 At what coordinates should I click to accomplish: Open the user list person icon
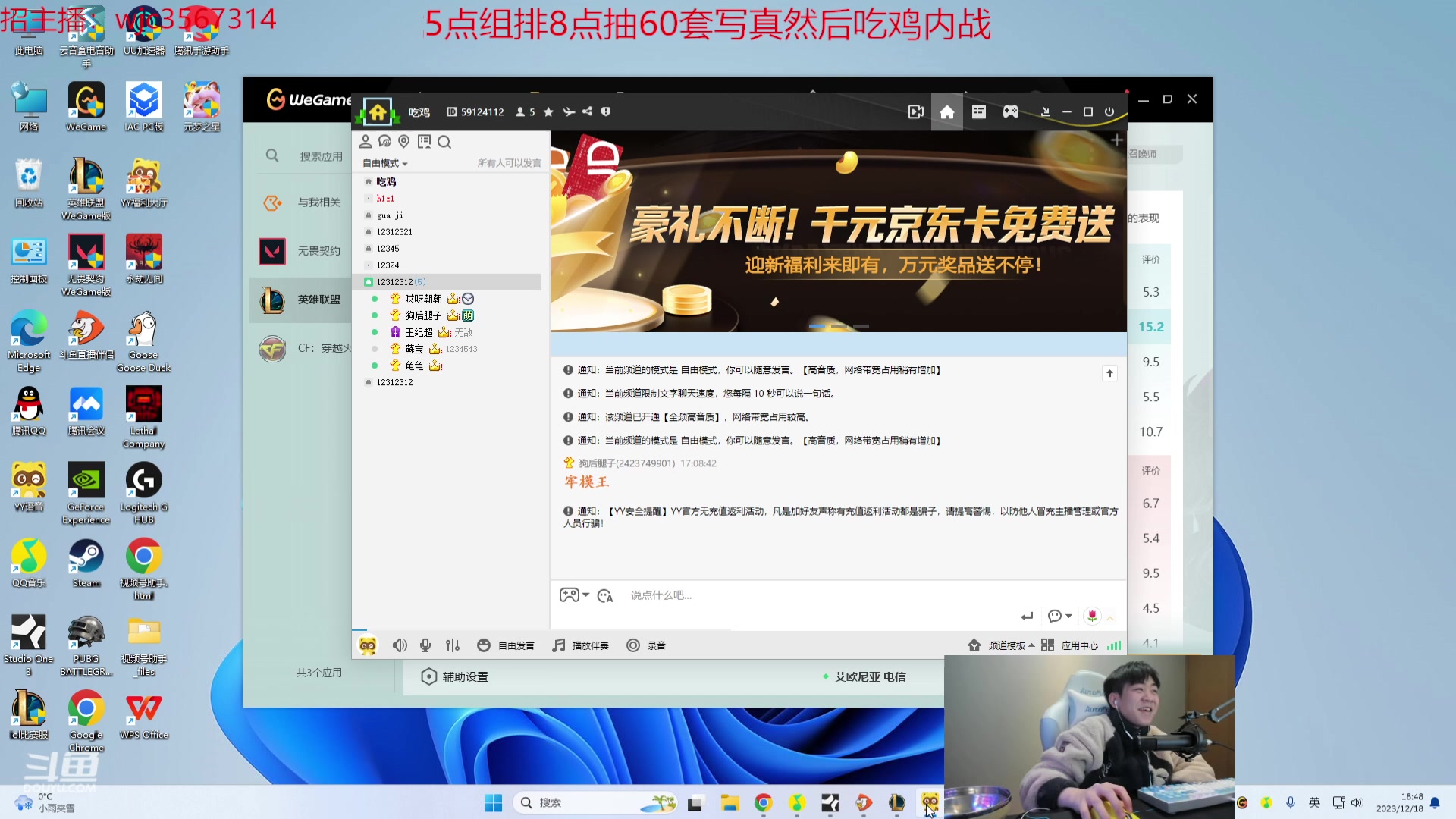coord(366,142)
